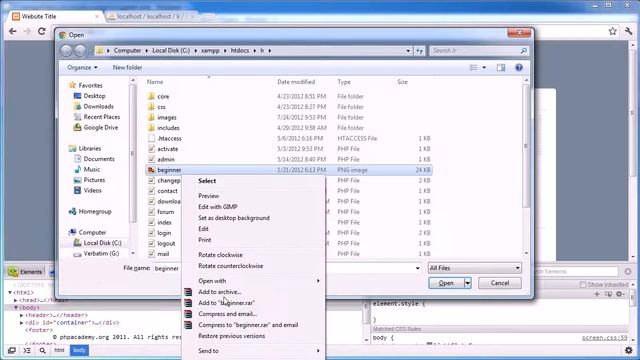Select the css folder

161,107
